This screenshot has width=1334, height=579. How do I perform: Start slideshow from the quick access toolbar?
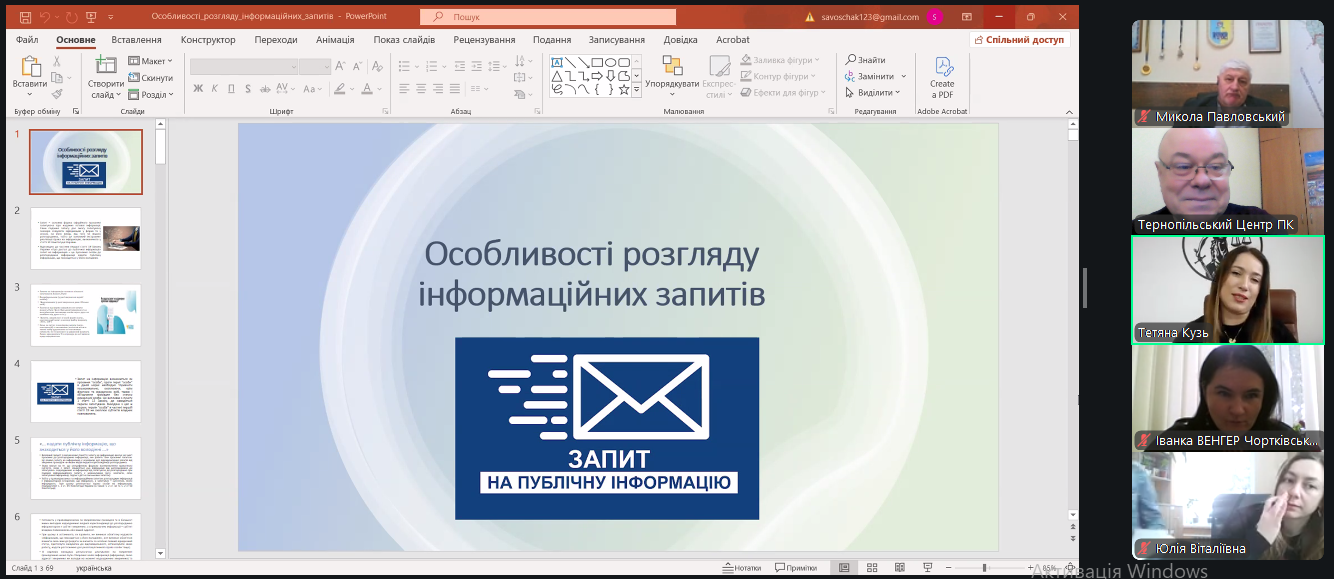tap(92, 17)
